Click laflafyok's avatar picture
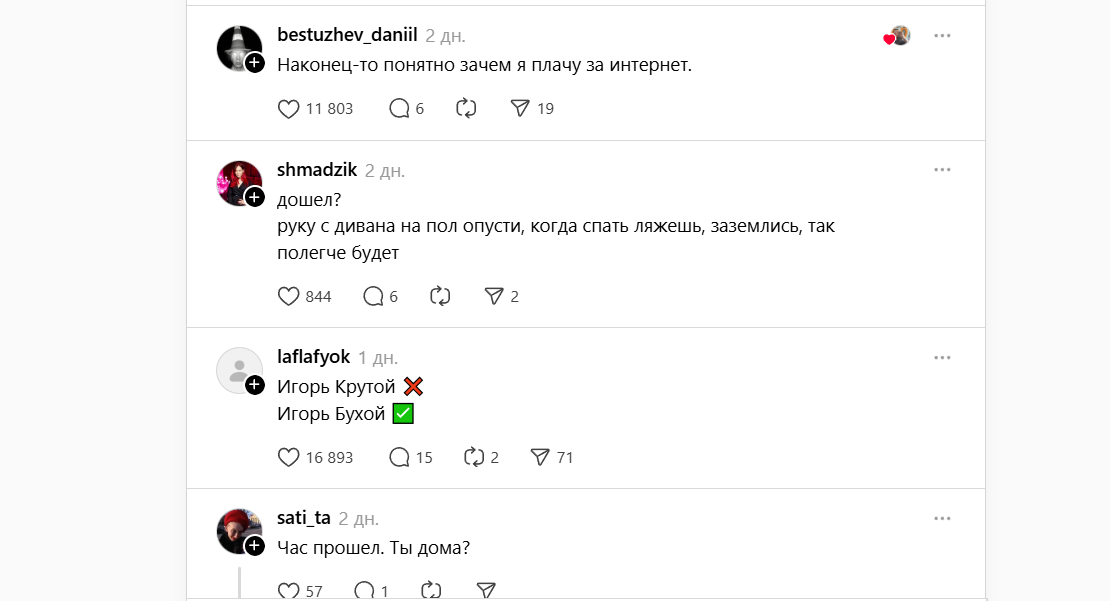The height and width of the screenshot is (601, 1110). 238,370
